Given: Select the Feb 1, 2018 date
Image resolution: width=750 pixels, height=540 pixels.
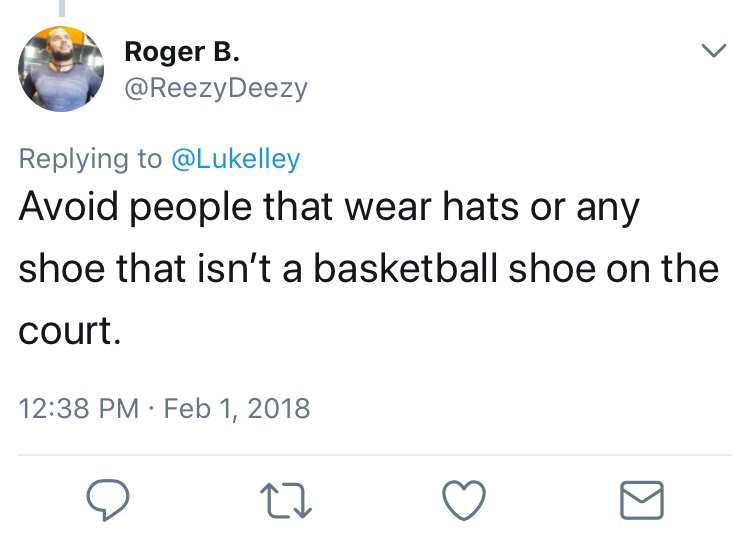Looking at the screenshot, I should click(234, 408).
